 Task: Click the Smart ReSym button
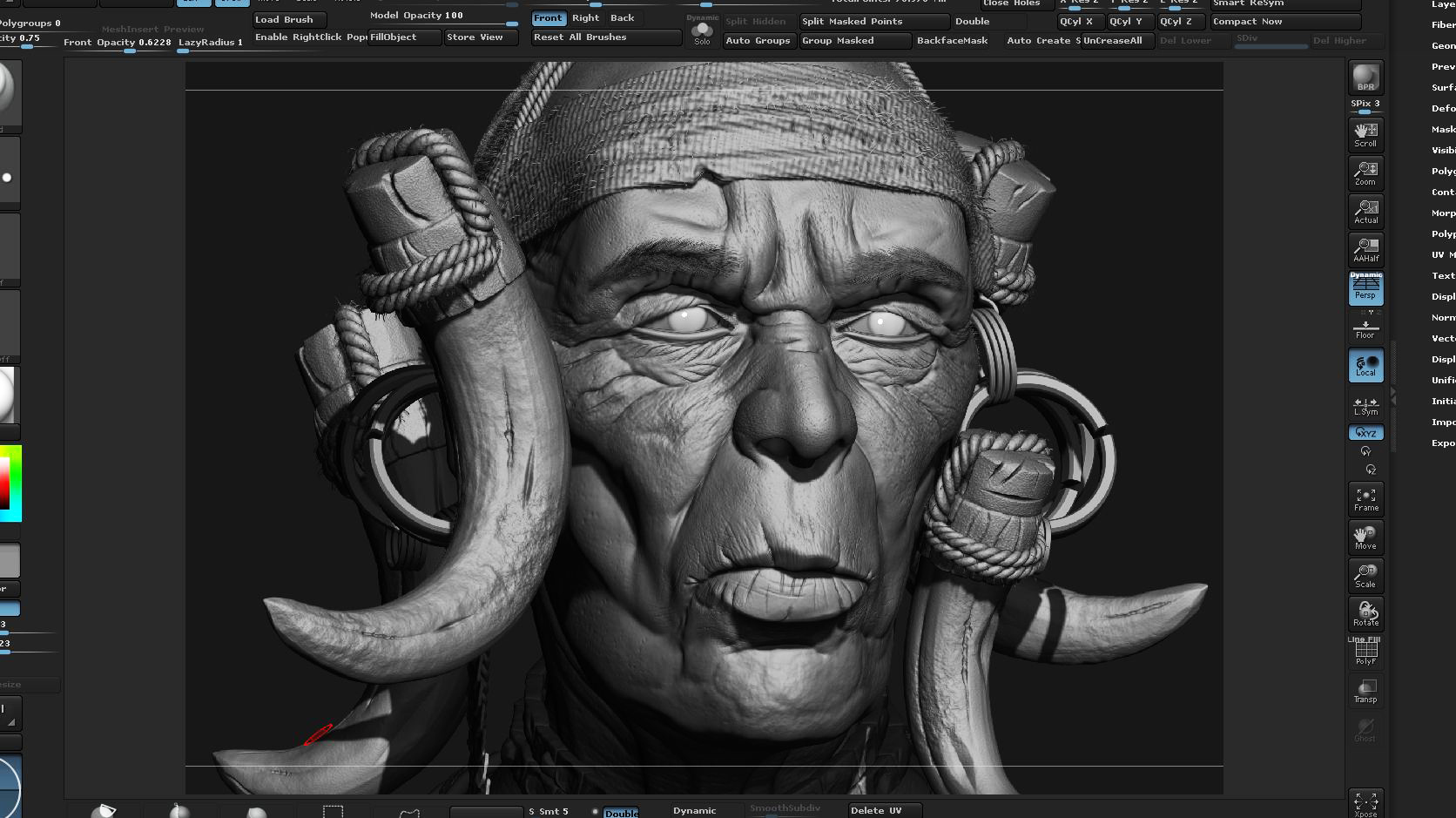[1285, 3]
